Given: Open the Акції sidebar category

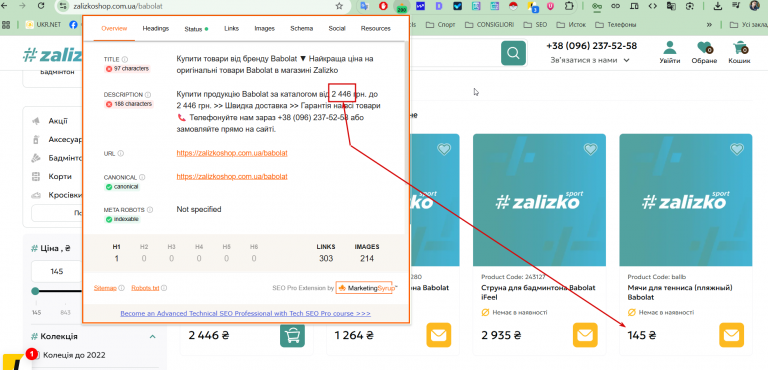Looking at the screenshot, I should (58, 121).
